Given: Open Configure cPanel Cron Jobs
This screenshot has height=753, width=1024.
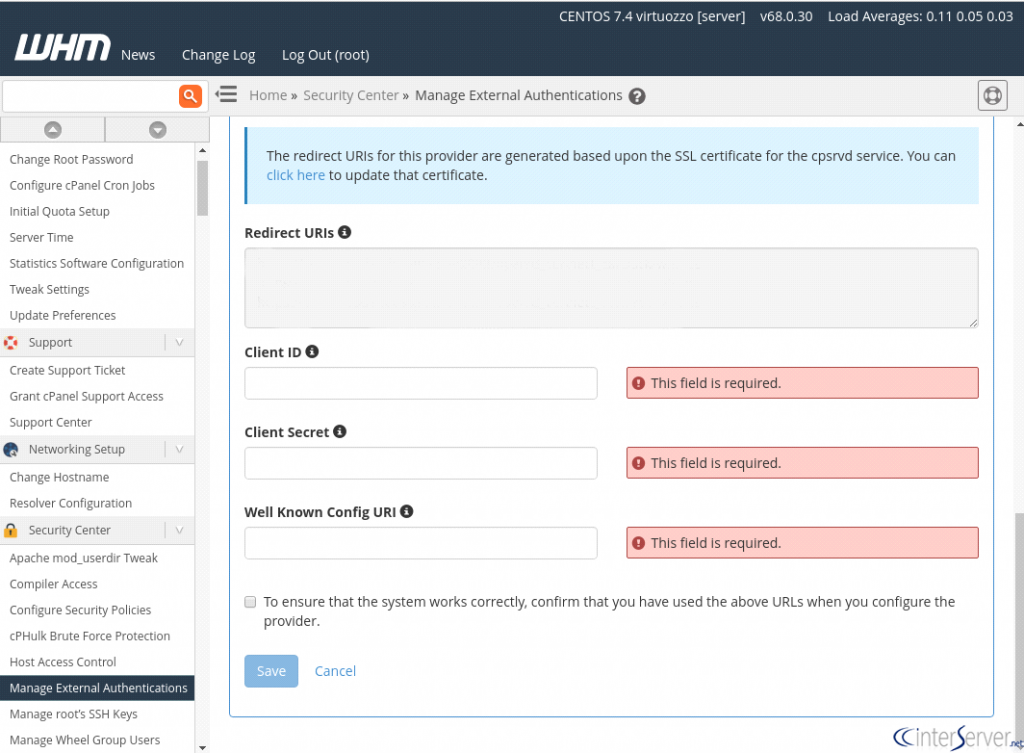Looking at the screenshot, I should [82, 185].
